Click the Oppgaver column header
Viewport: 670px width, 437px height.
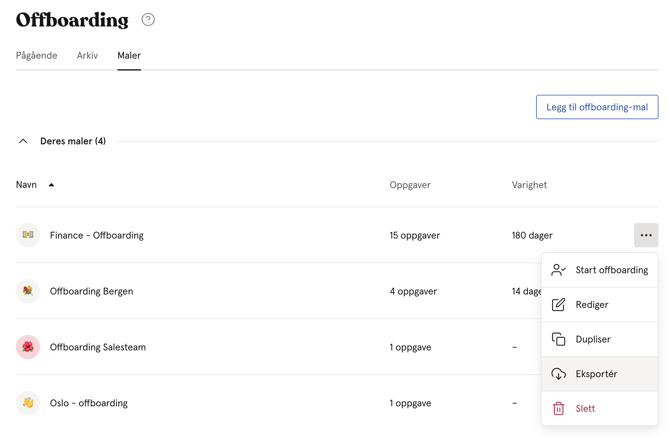pos(410,185)
